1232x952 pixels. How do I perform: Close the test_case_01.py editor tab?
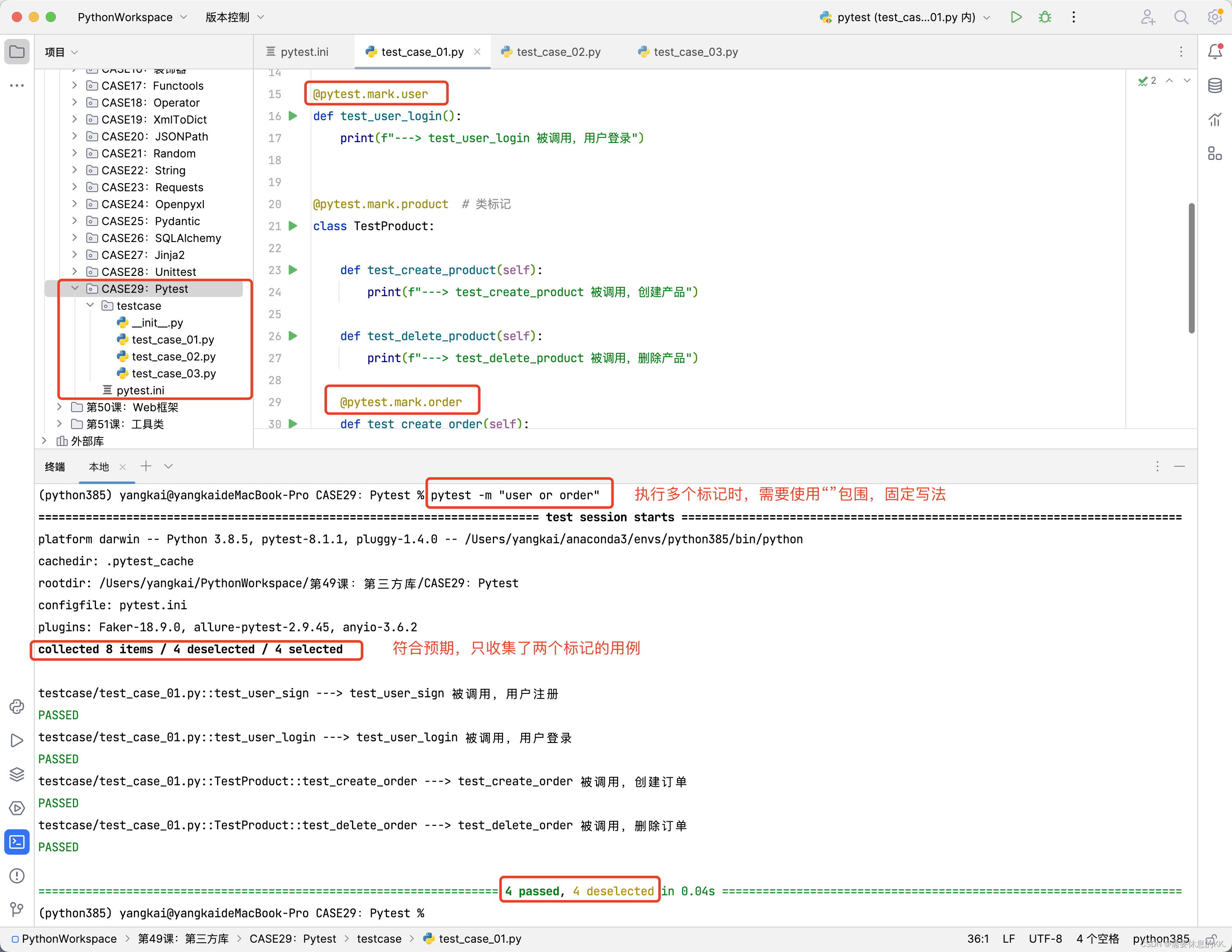click(x=477, y=52)
